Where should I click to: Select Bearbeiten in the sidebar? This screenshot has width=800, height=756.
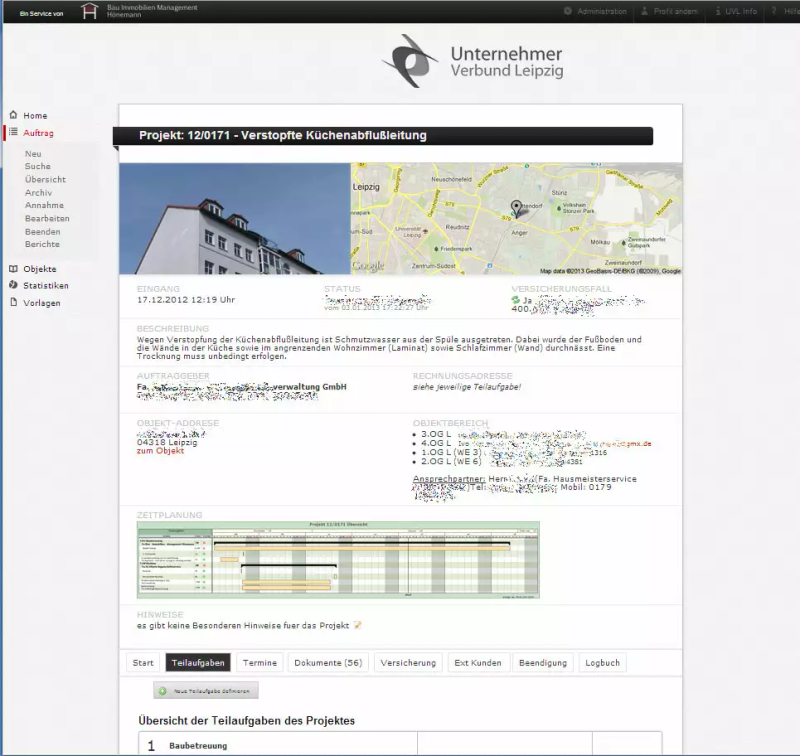coord(47,218)
